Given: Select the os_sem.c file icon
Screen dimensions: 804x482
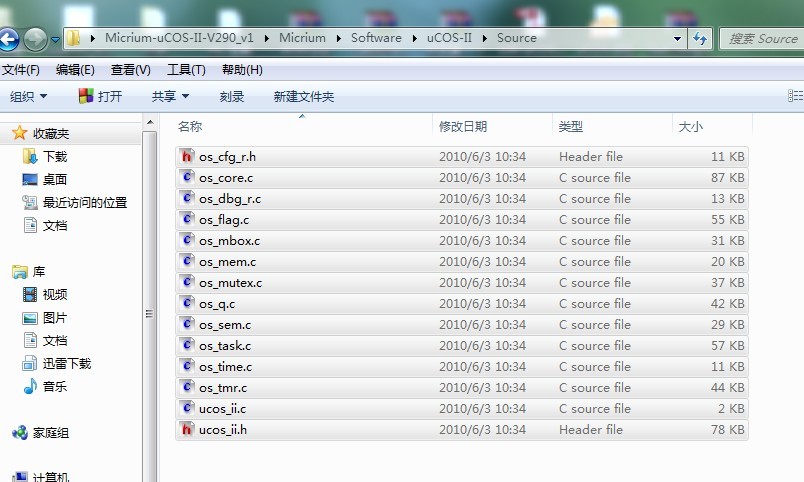Looking at the screenshot, I should coord(187,324).
